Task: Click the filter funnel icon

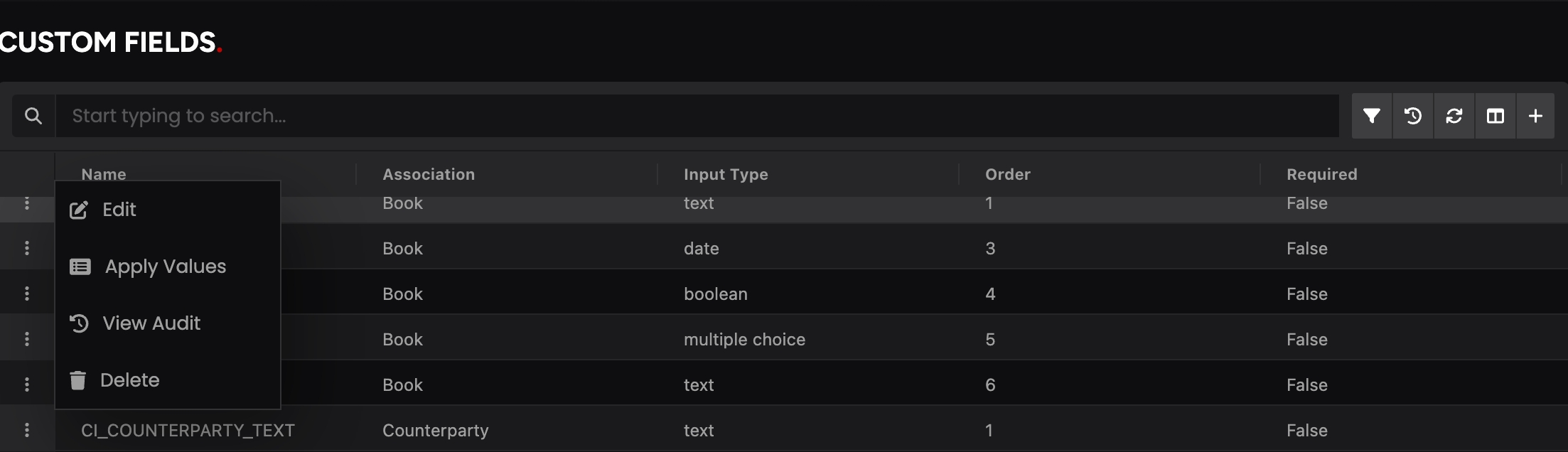Action: click(1371, 116)
